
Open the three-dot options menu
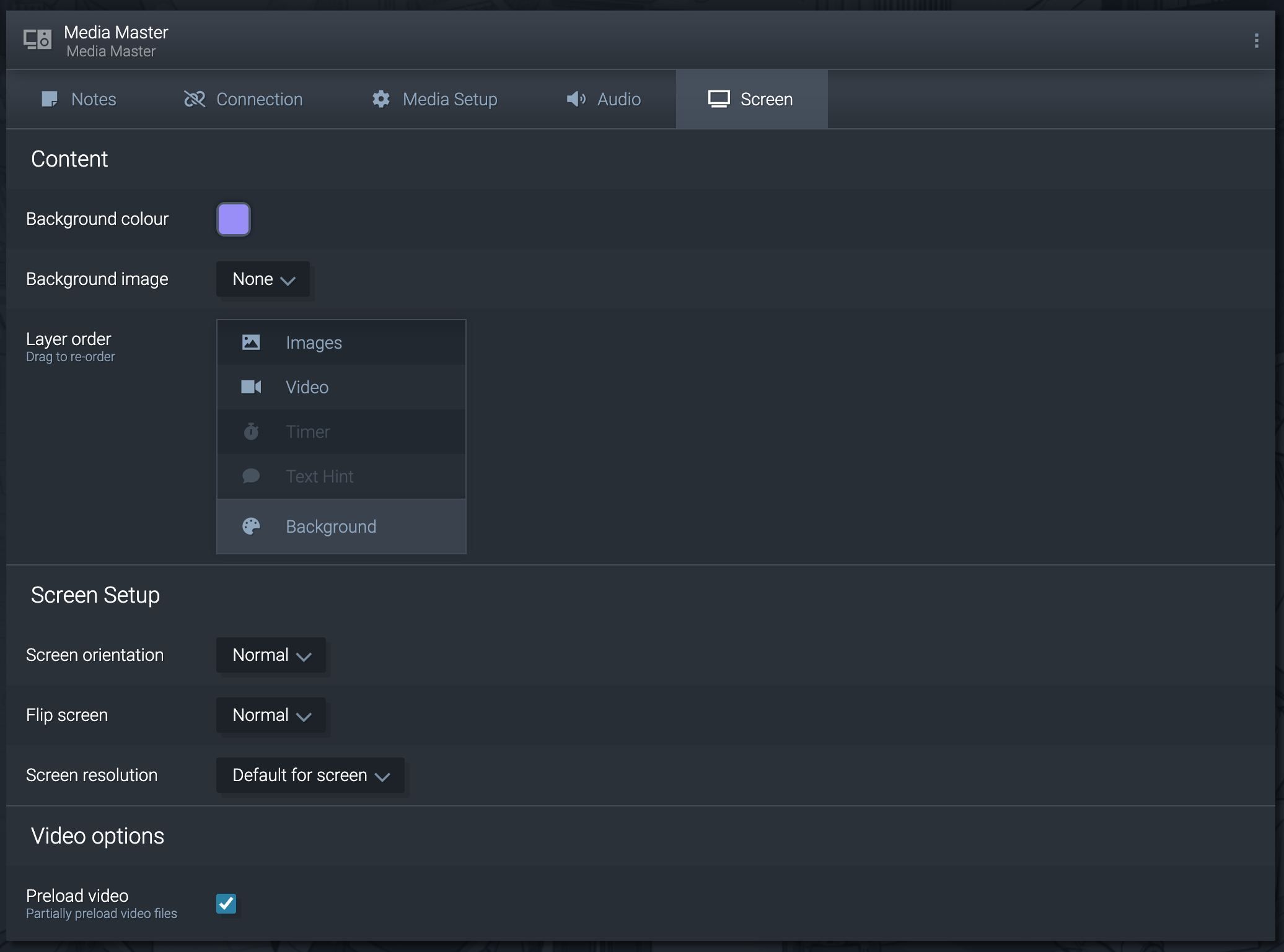point(1256,41)
